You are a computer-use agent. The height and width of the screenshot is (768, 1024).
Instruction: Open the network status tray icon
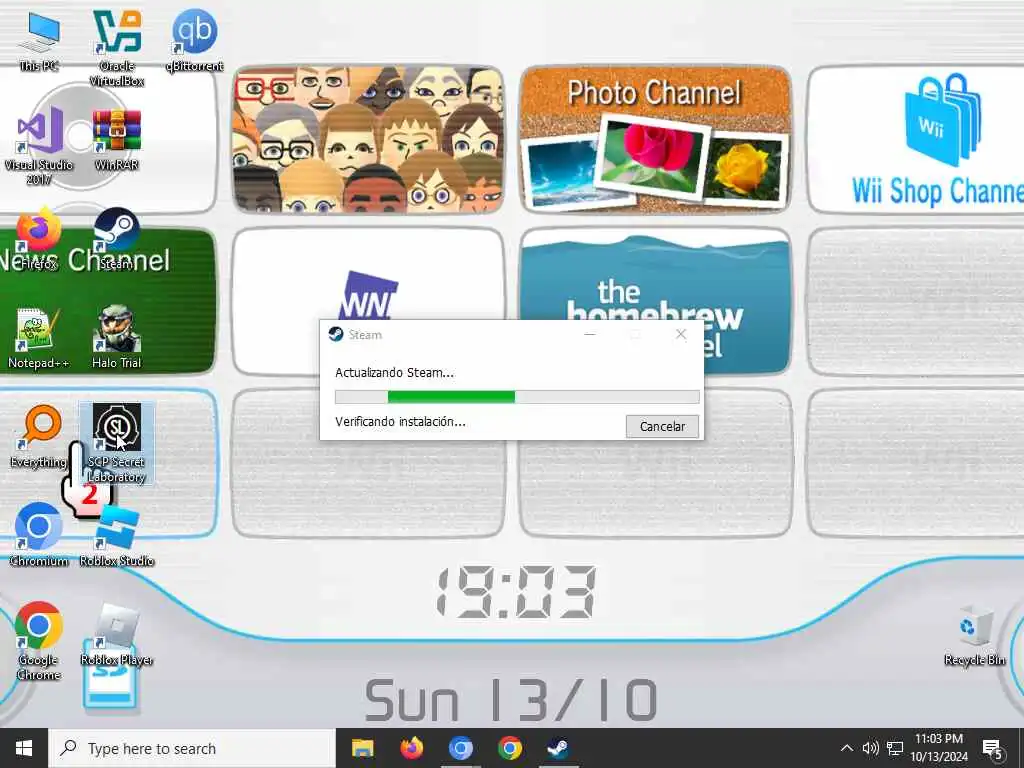895,748
